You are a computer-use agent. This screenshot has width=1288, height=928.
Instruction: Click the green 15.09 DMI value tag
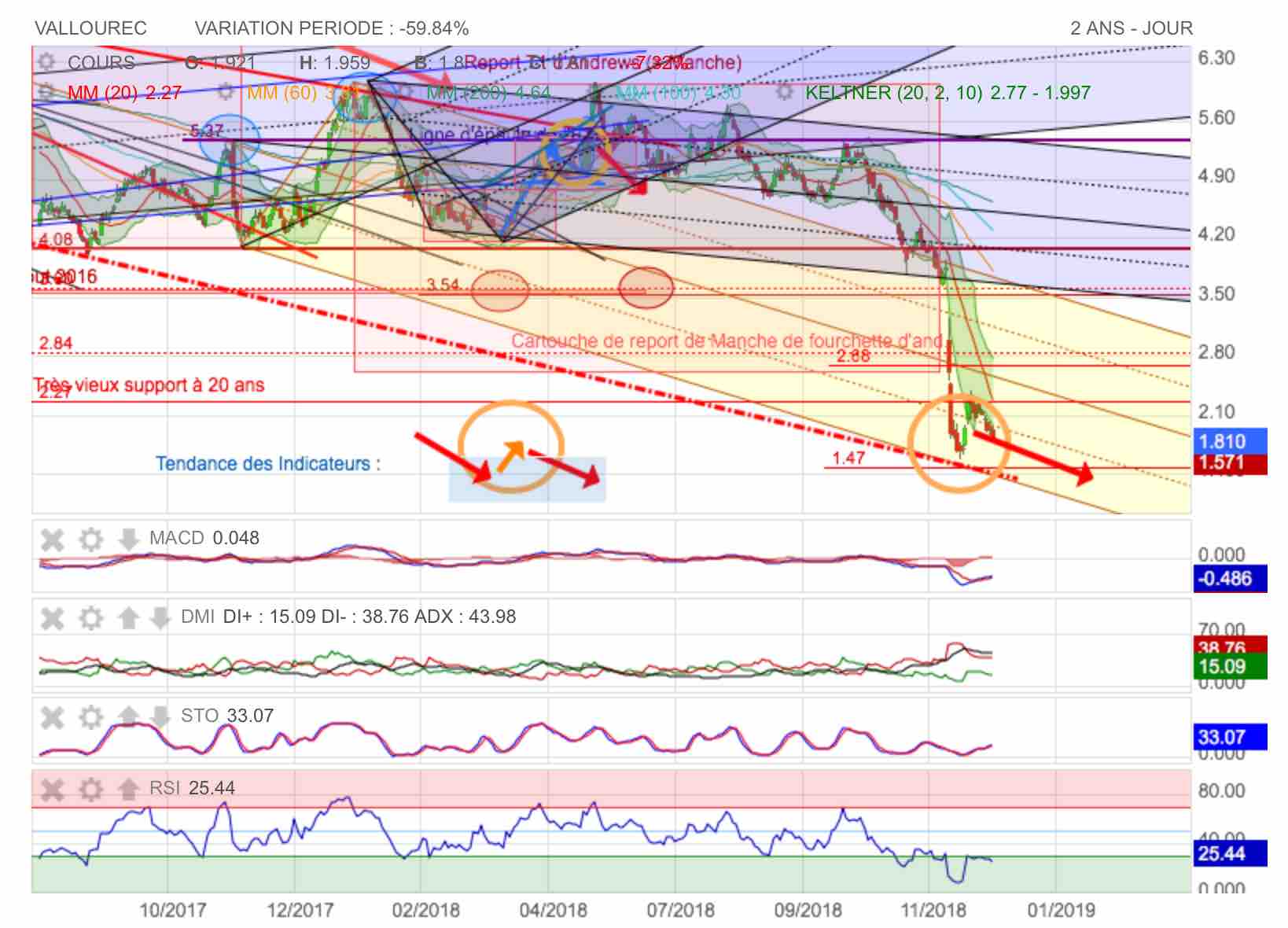click(1230, 666)
